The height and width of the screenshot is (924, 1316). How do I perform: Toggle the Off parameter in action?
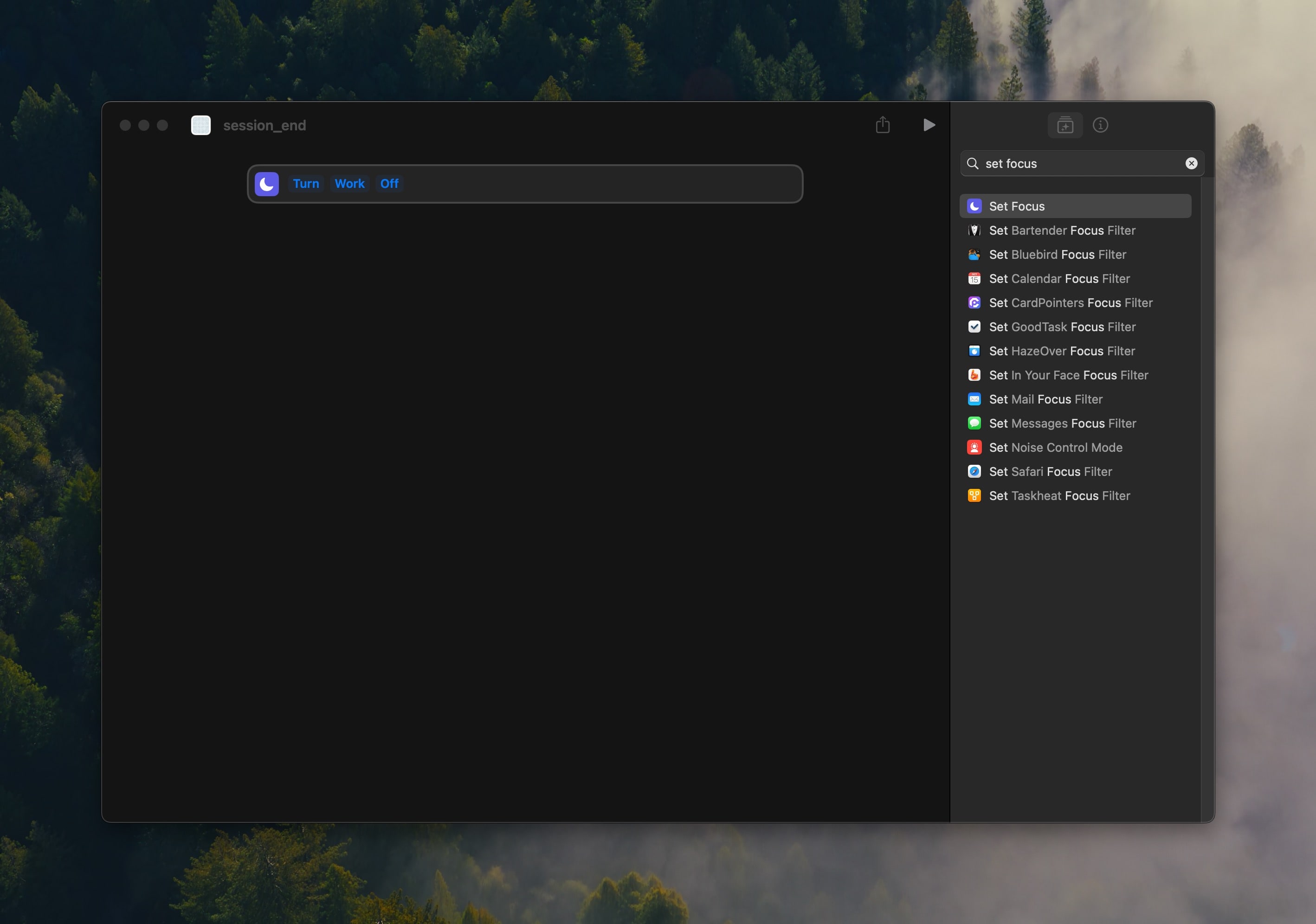(x=388, y=184)
